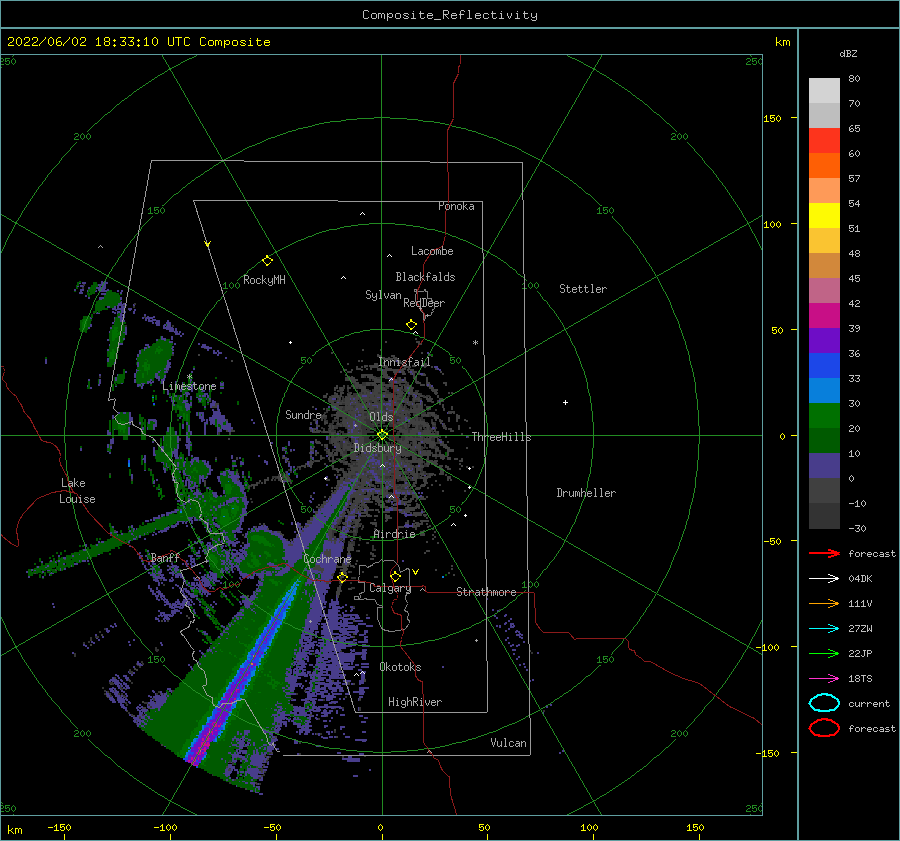
Task: Click the magenta 18TS arrow icon
Action: tap(824, 679)
